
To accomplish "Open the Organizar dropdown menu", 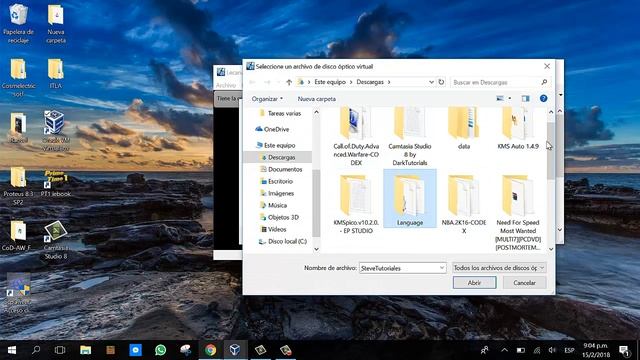I will pyautogui.click(x=267, y=99).
